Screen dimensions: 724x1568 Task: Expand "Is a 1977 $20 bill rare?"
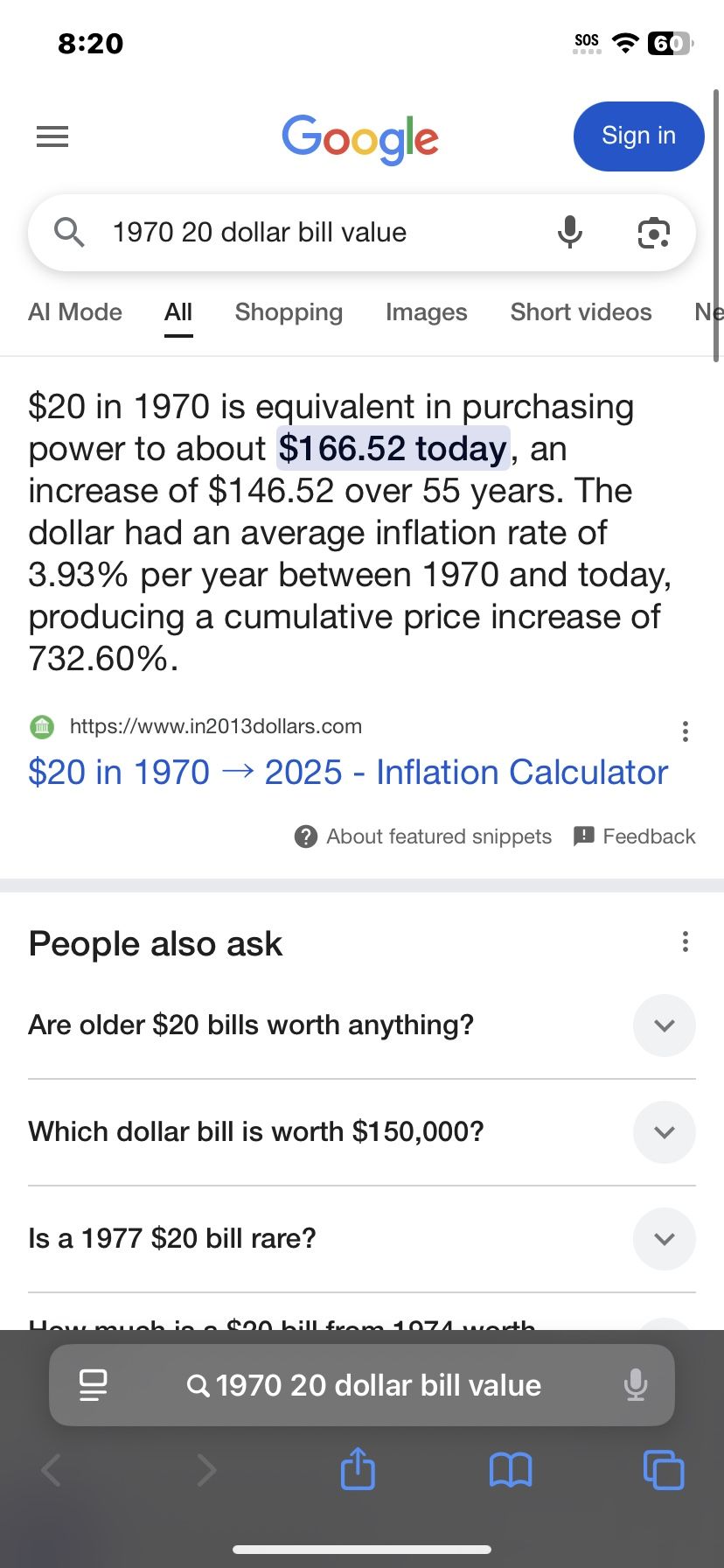(x=664, y=1239)
